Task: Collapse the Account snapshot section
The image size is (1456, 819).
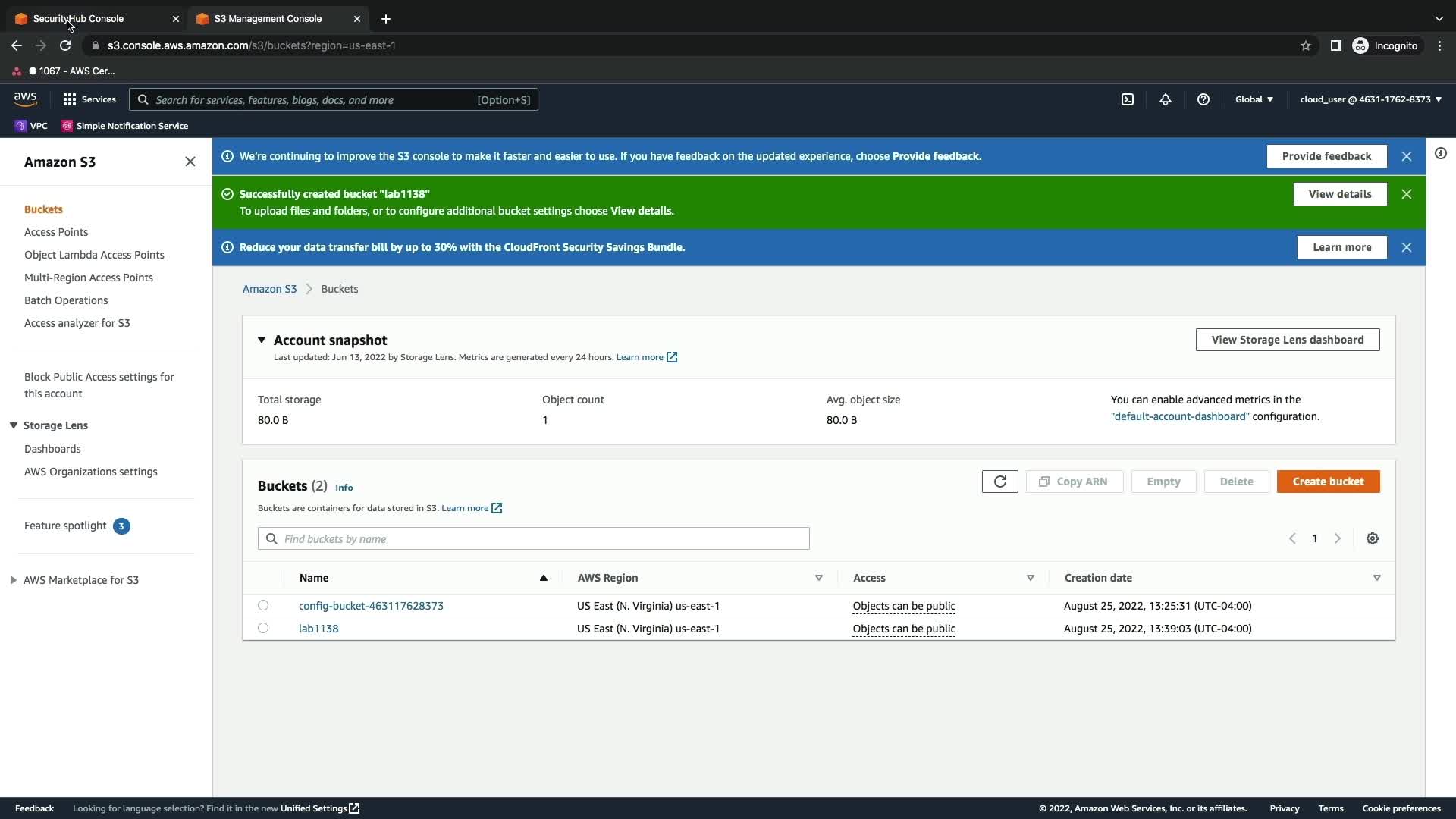Action: coord(262,340)
